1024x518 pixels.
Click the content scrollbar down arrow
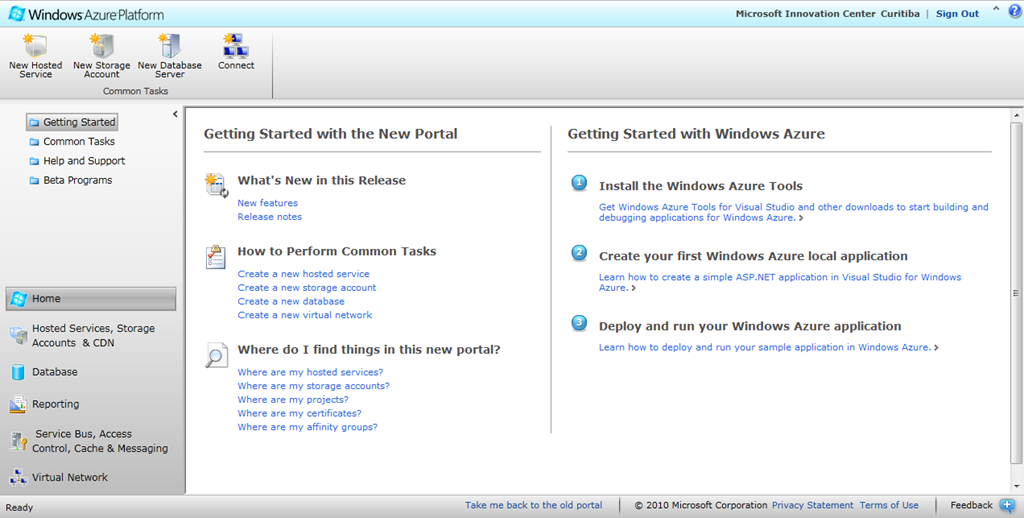pos(1016,487)
